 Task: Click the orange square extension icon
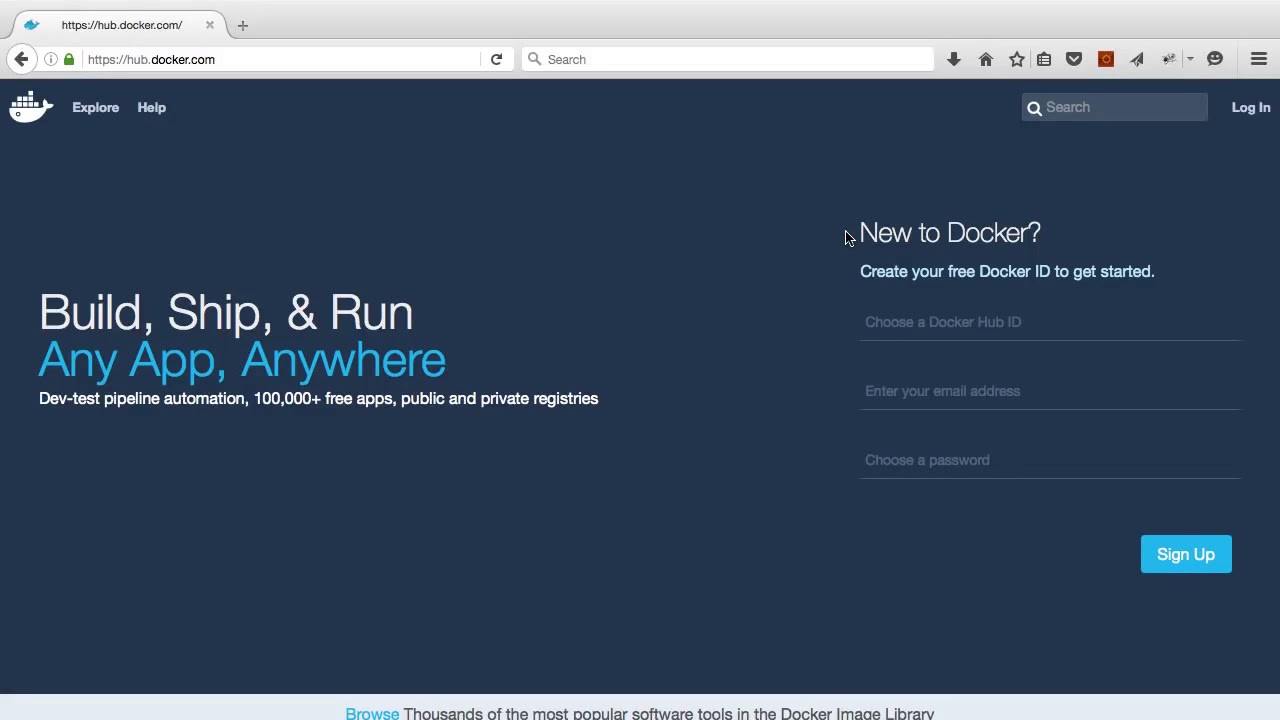pyautogui.click(x=1106, y=59)
